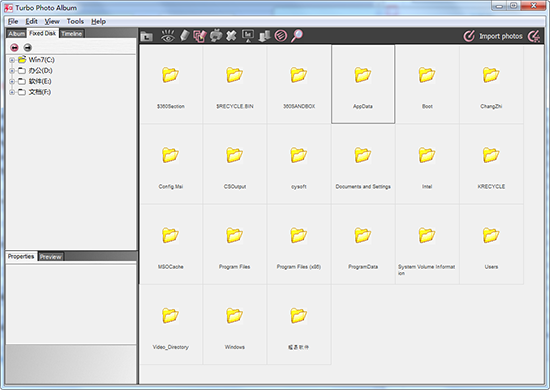Select the Program Files (x86) folder

pos(299,245)
